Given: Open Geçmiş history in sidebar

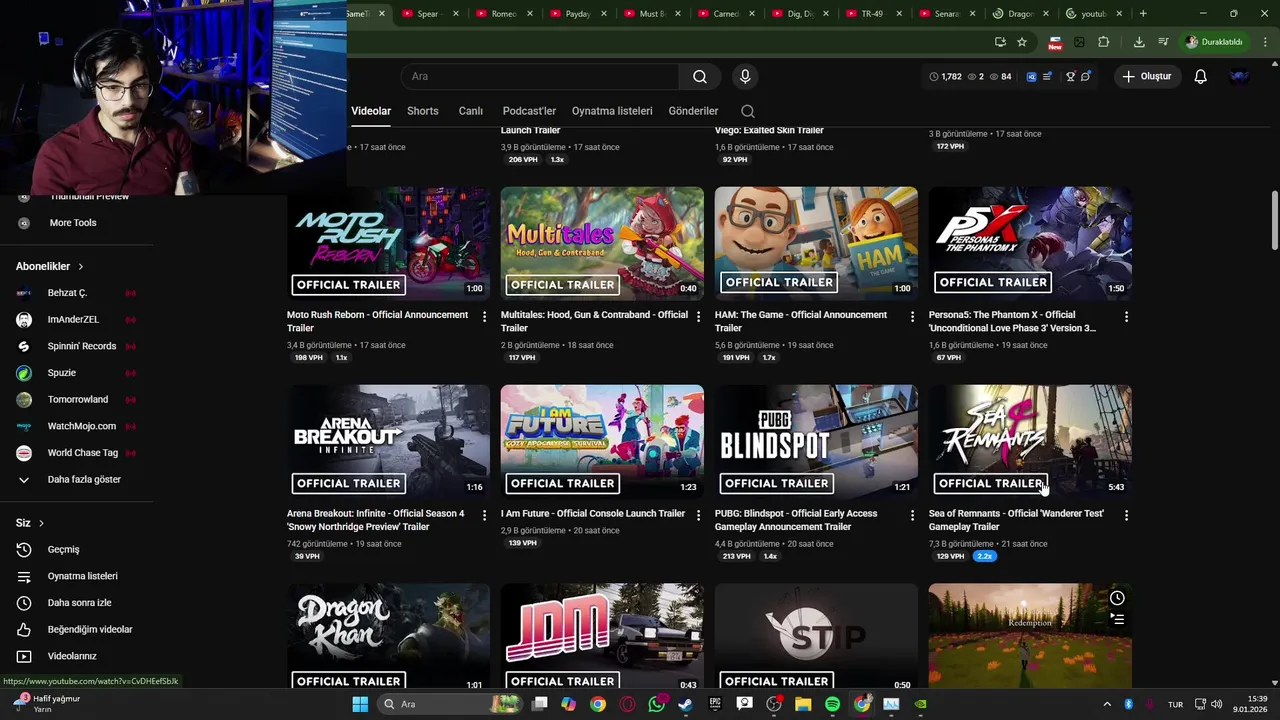Looking at the screenshot, I should click(x=63, y=549).
